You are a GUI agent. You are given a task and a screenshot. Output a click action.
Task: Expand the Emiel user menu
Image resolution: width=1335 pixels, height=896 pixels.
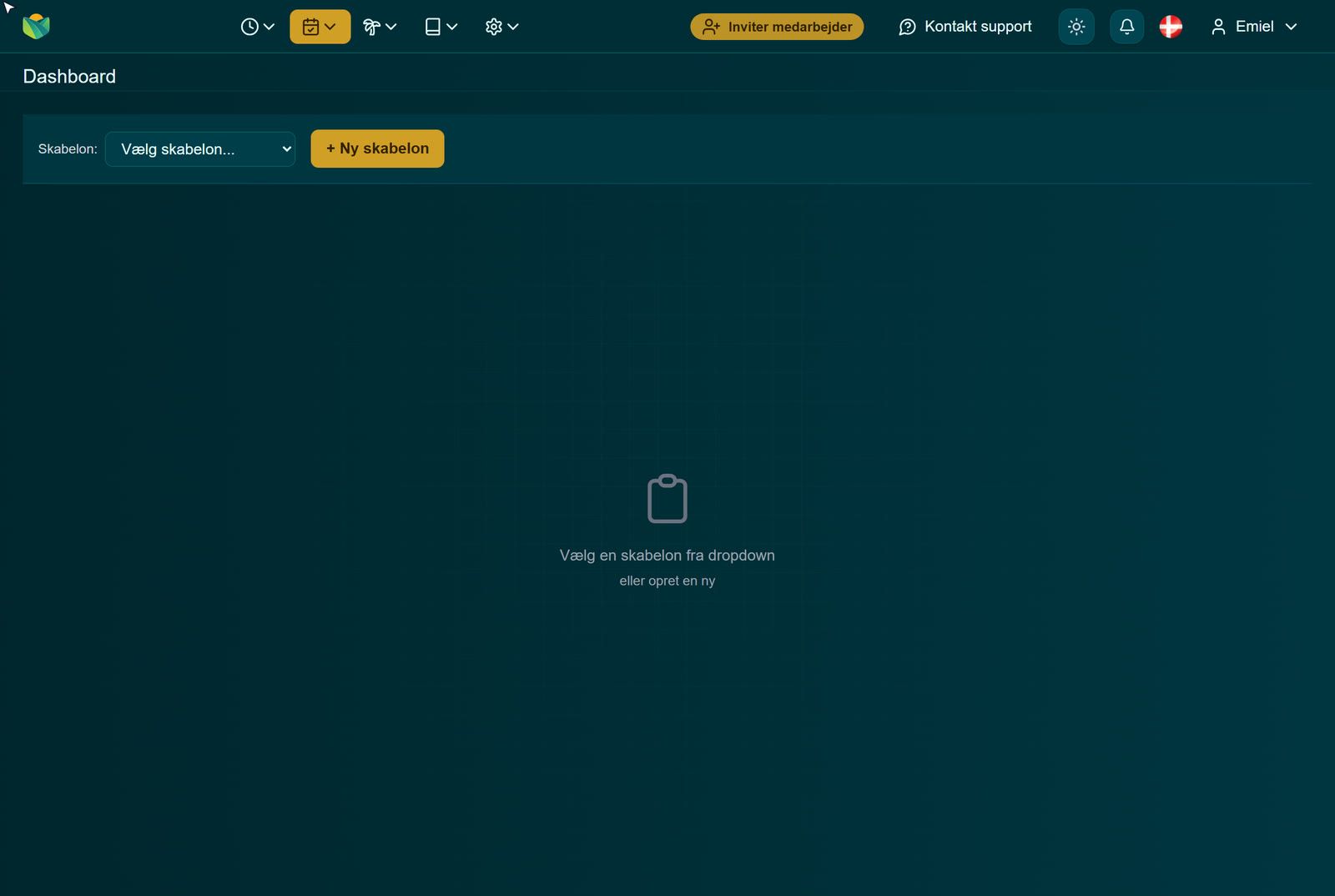[1254, 27]
